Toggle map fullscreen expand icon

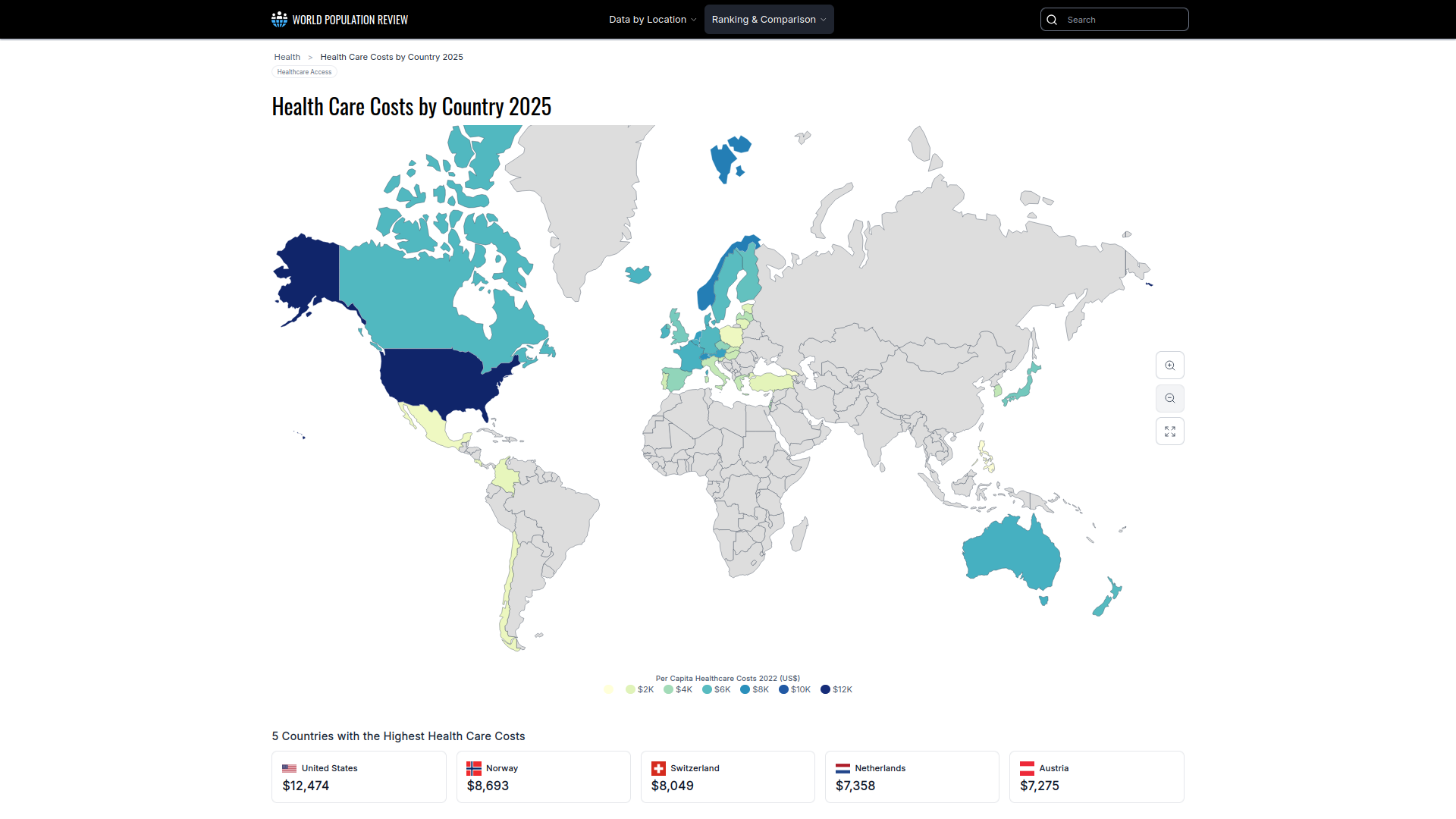pos(1169,431)
